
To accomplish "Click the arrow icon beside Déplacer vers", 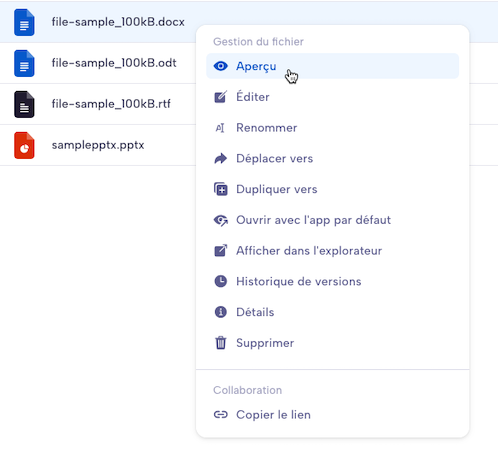I will (220, 158).
